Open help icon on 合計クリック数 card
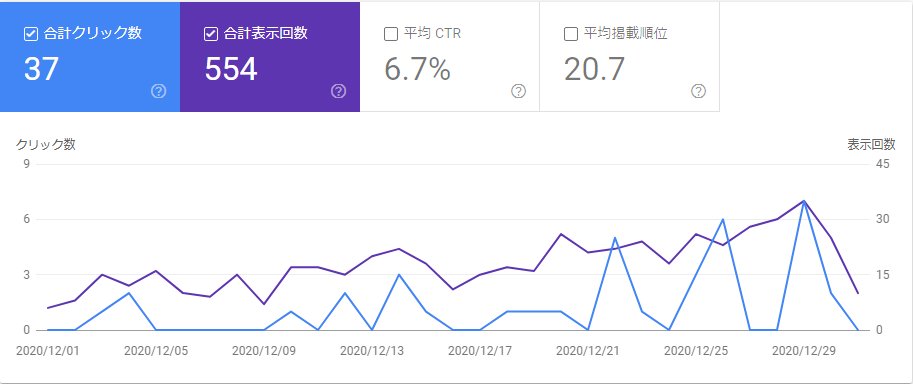The image size is (913, 384). (x=158, y=91)
